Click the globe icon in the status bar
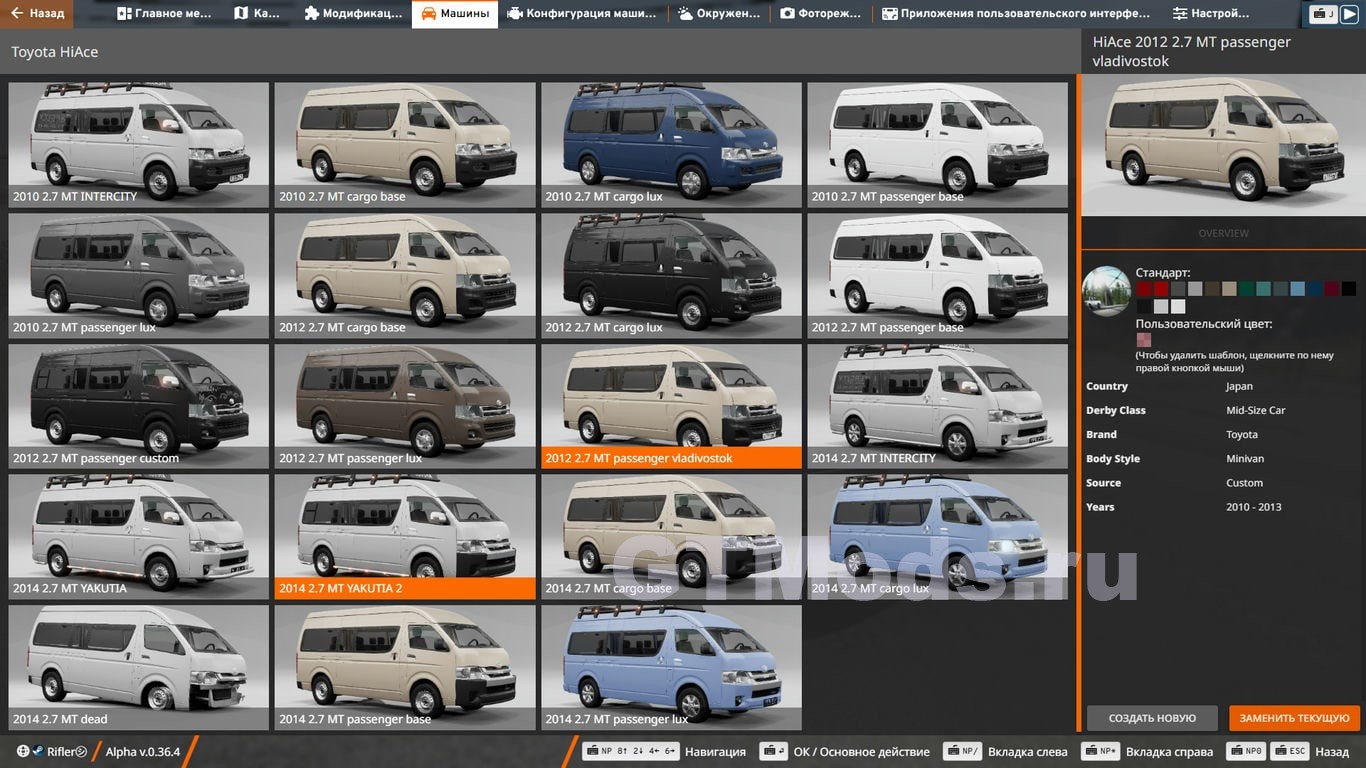 pyautogui.click(x=23, y=752)
